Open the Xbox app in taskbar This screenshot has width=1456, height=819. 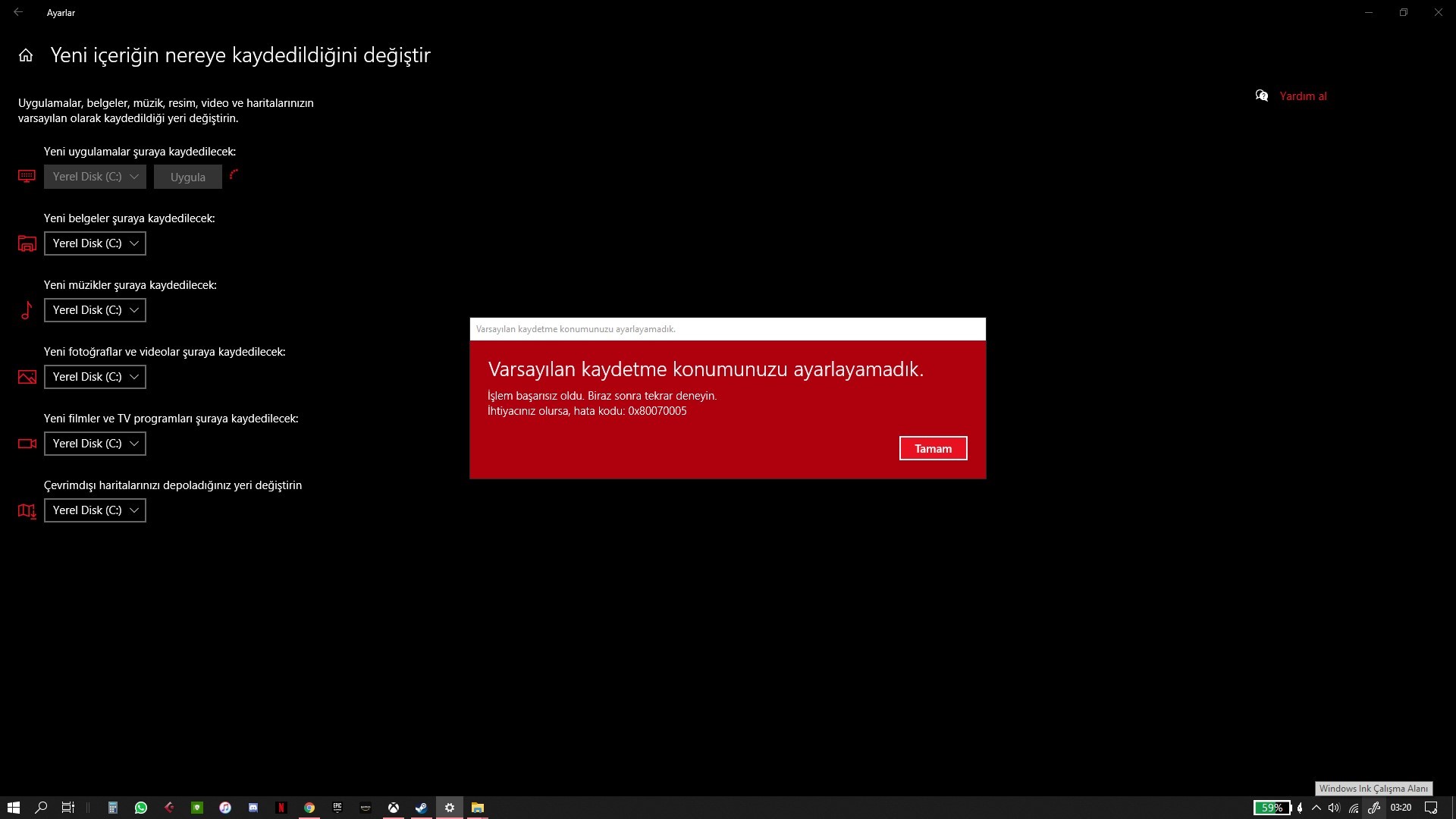(x=394, y=808)
